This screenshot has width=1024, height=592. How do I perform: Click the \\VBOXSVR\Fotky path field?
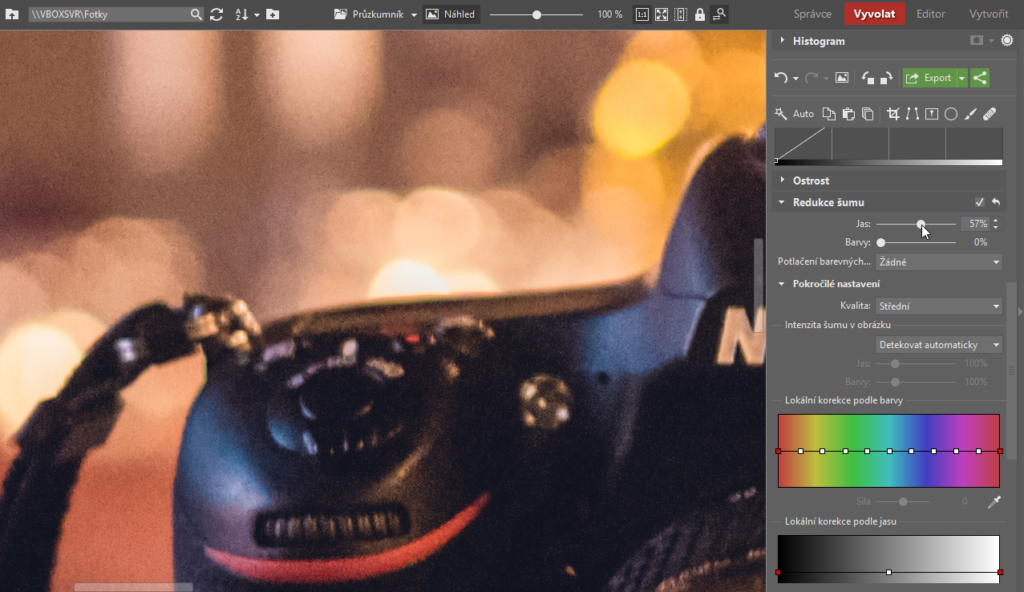(108, 14)
